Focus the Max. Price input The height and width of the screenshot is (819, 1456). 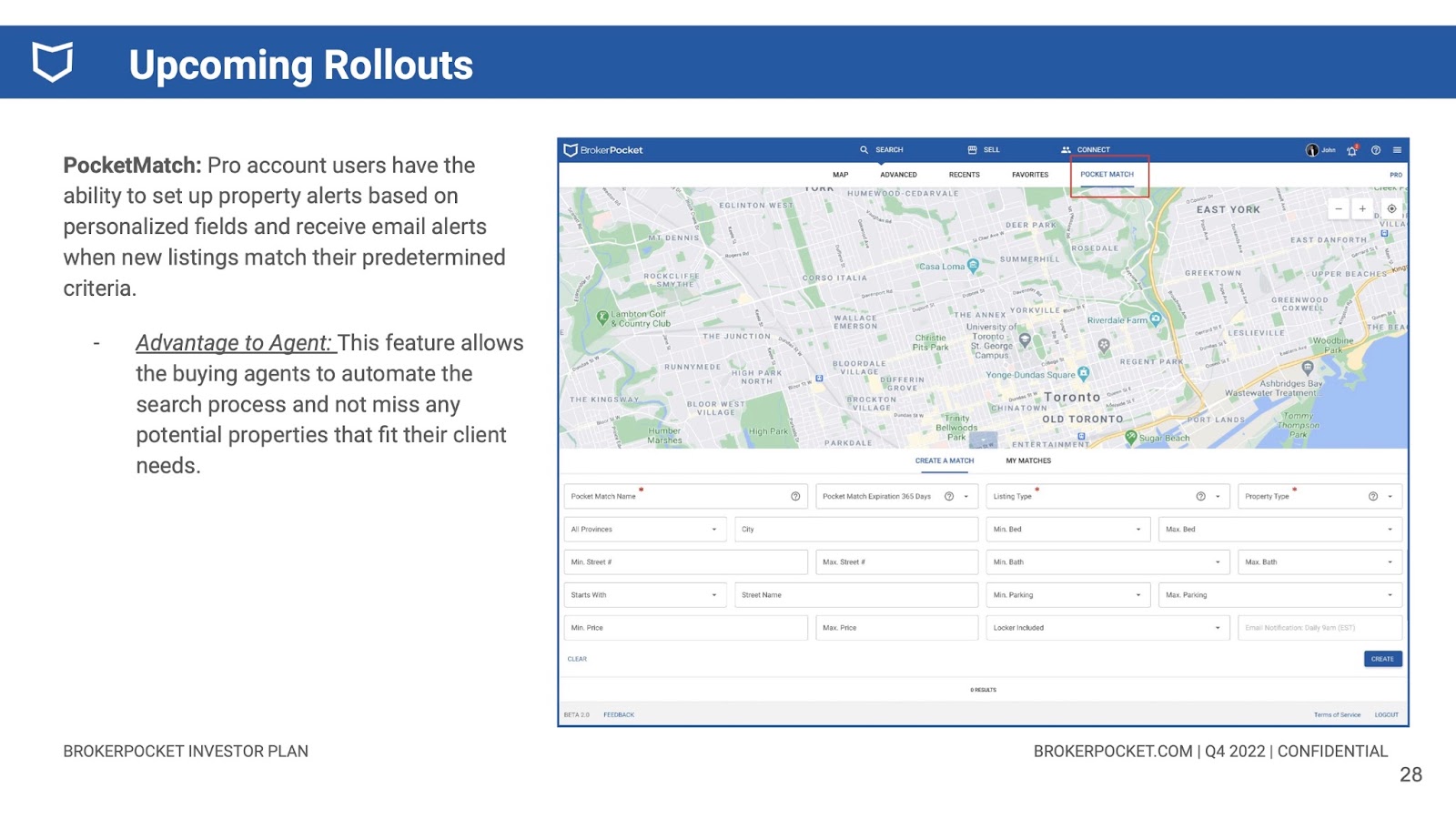[897, 628]
